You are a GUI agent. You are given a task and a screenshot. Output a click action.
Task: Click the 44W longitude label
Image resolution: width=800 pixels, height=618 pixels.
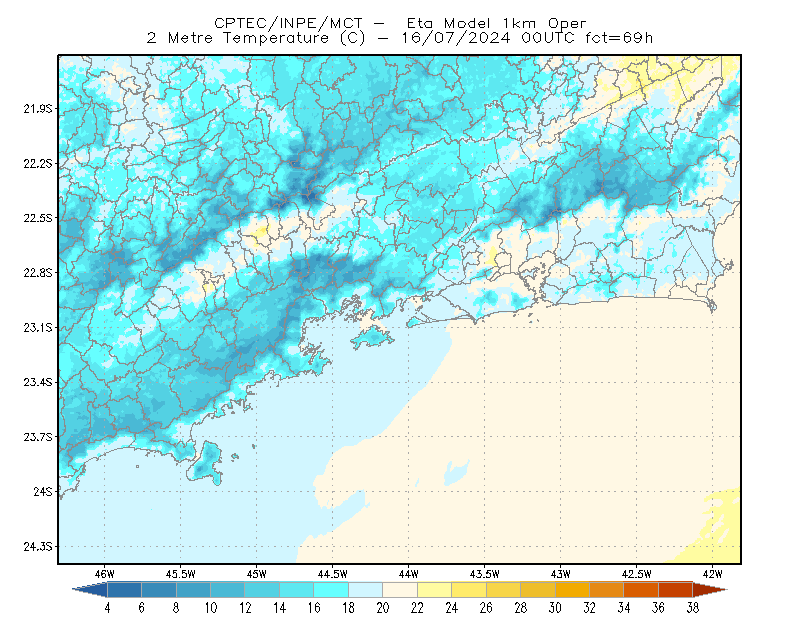coord(409,574)
